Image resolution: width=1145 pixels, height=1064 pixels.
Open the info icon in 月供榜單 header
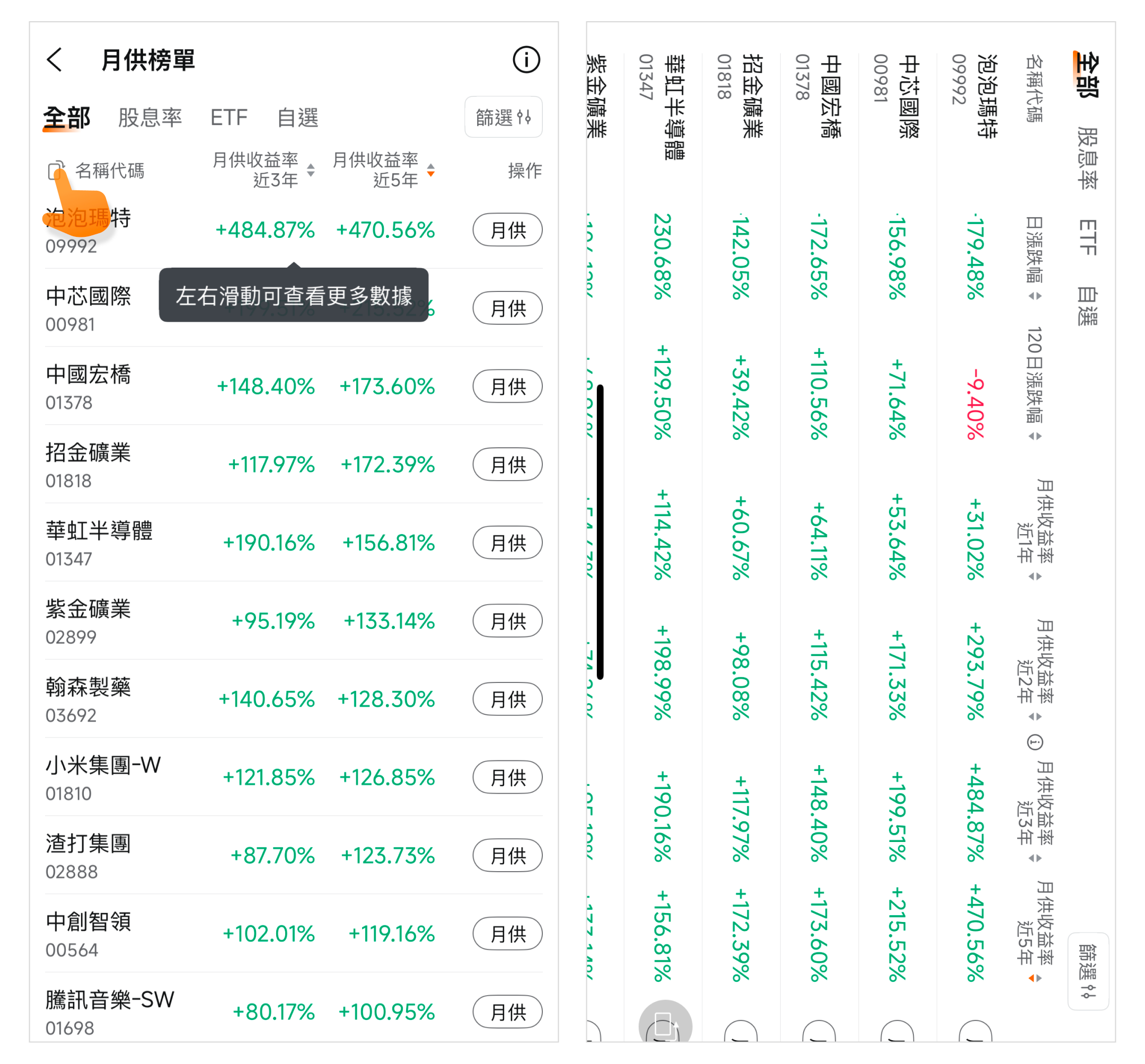526,60
